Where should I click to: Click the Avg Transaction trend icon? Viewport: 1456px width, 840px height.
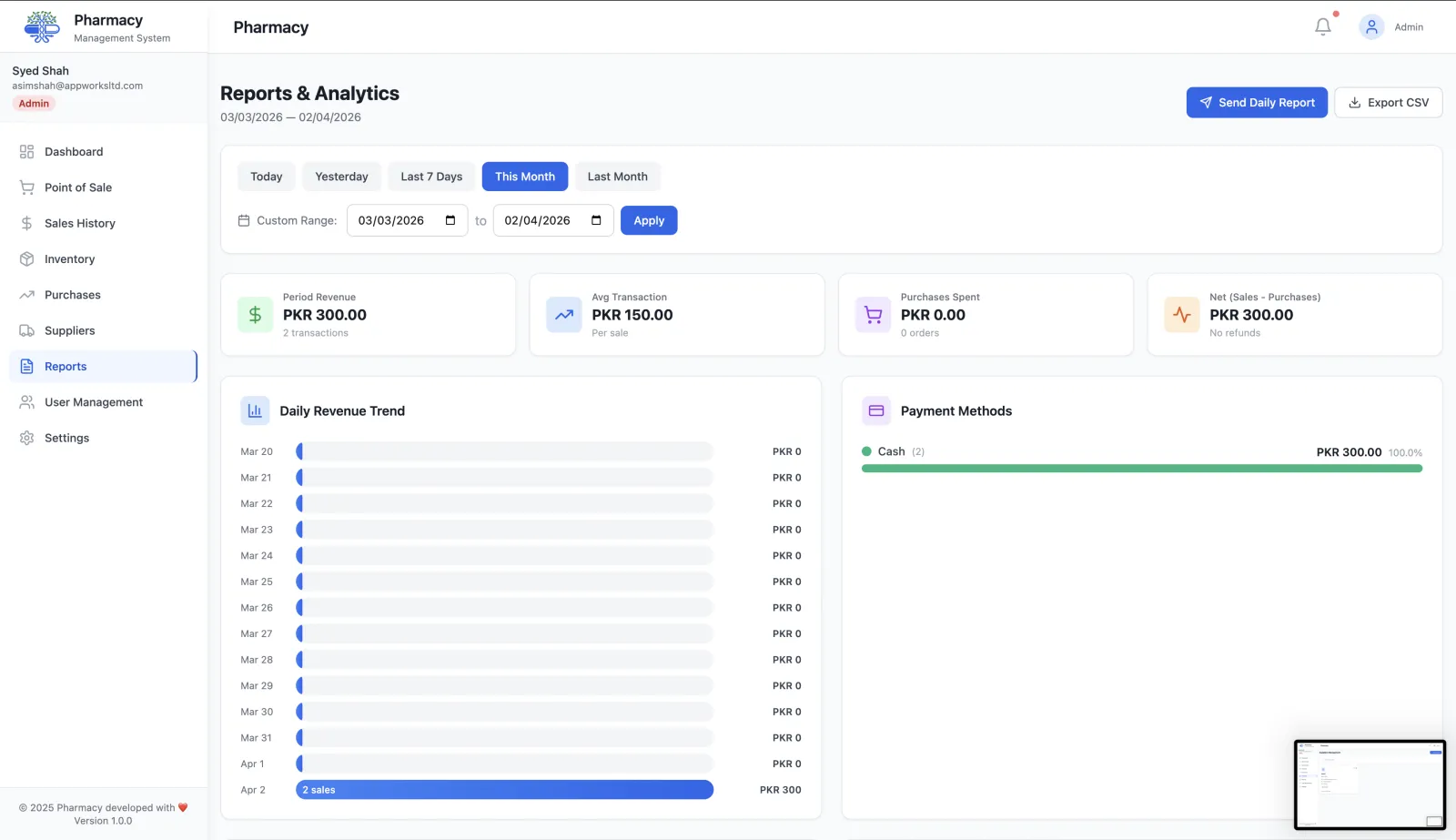pos(564,315)
